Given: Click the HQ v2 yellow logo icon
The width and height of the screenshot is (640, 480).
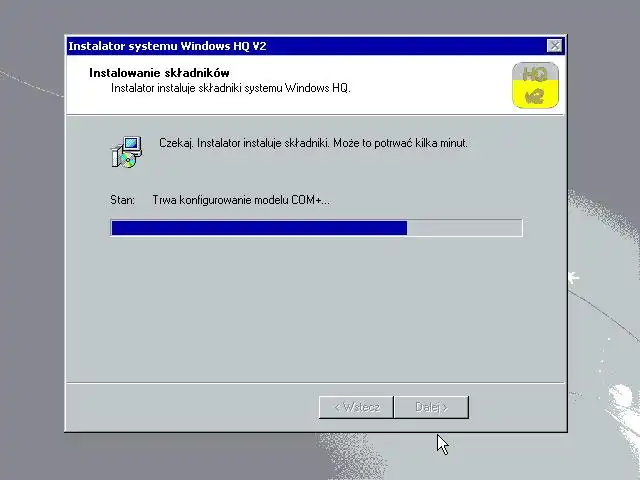Looking at the screenshot, I should pos(535,85).
